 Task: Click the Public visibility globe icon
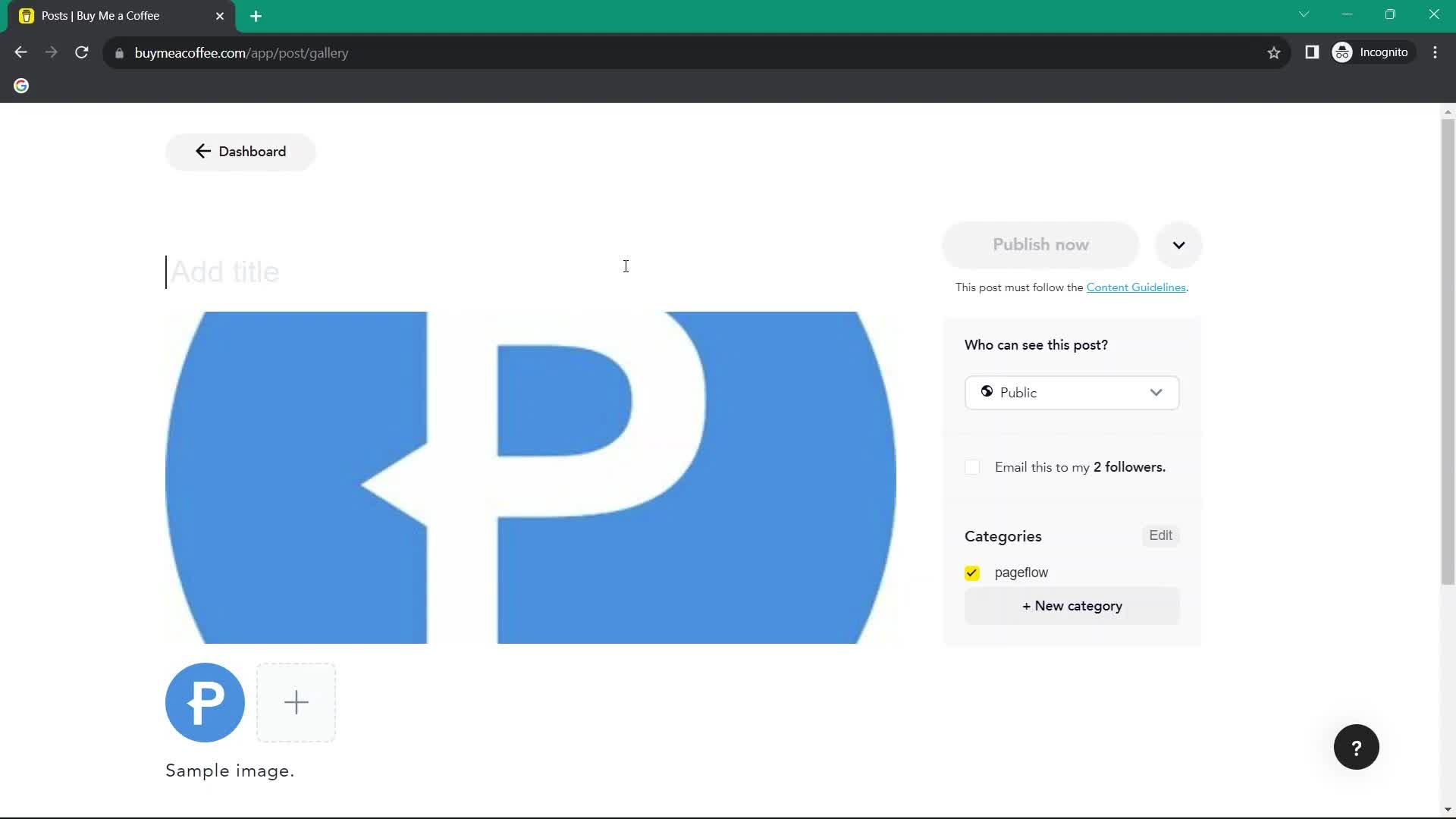(987, 391)
